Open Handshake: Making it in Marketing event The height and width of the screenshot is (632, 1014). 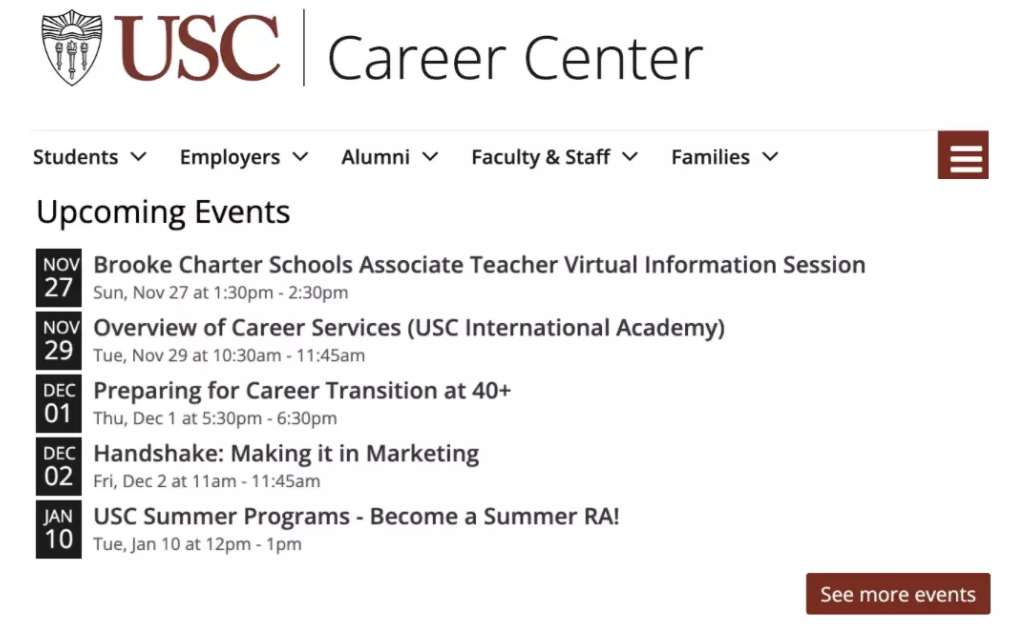(x=286, y=453)
